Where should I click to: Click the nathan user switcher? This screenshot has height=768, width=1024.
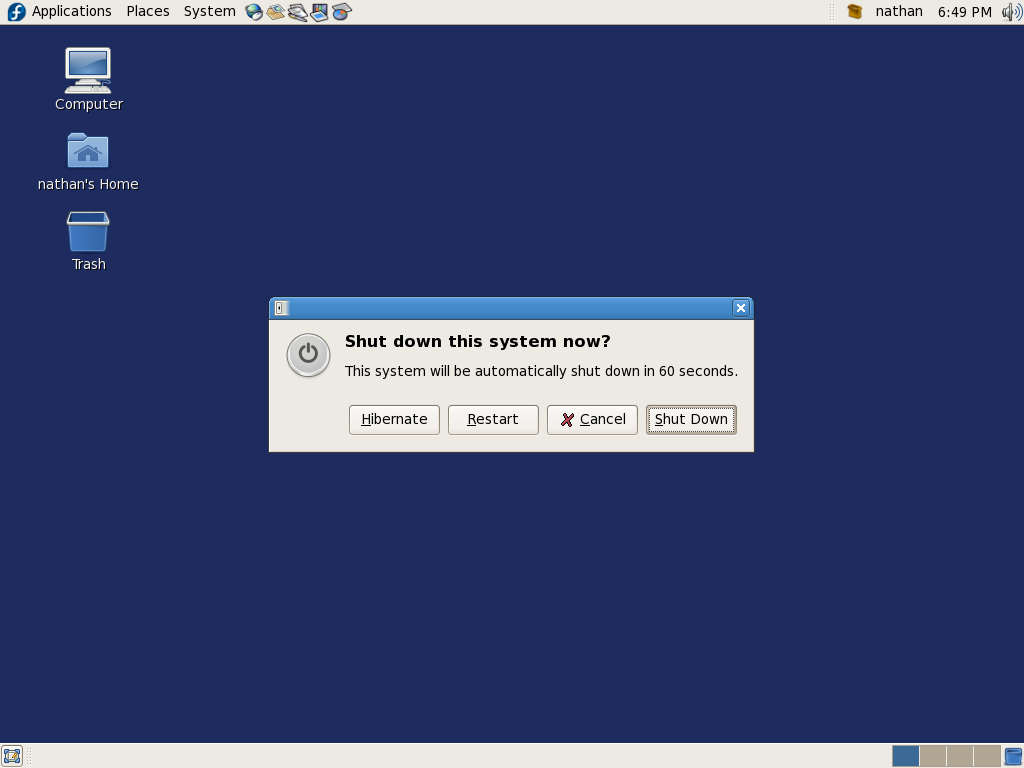(899, 12)
